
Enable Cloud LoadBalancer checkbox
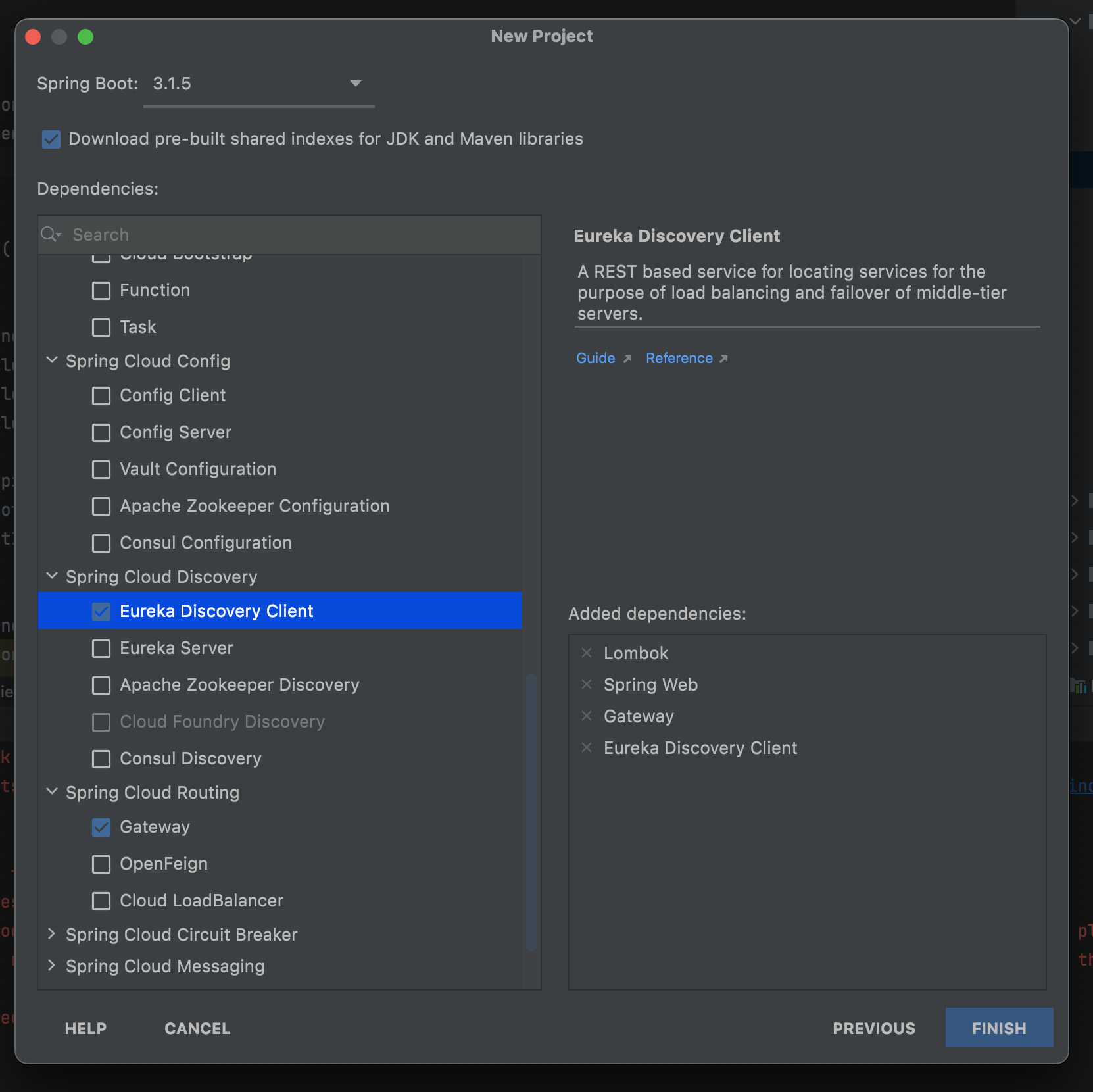click(x=101, y=901)
